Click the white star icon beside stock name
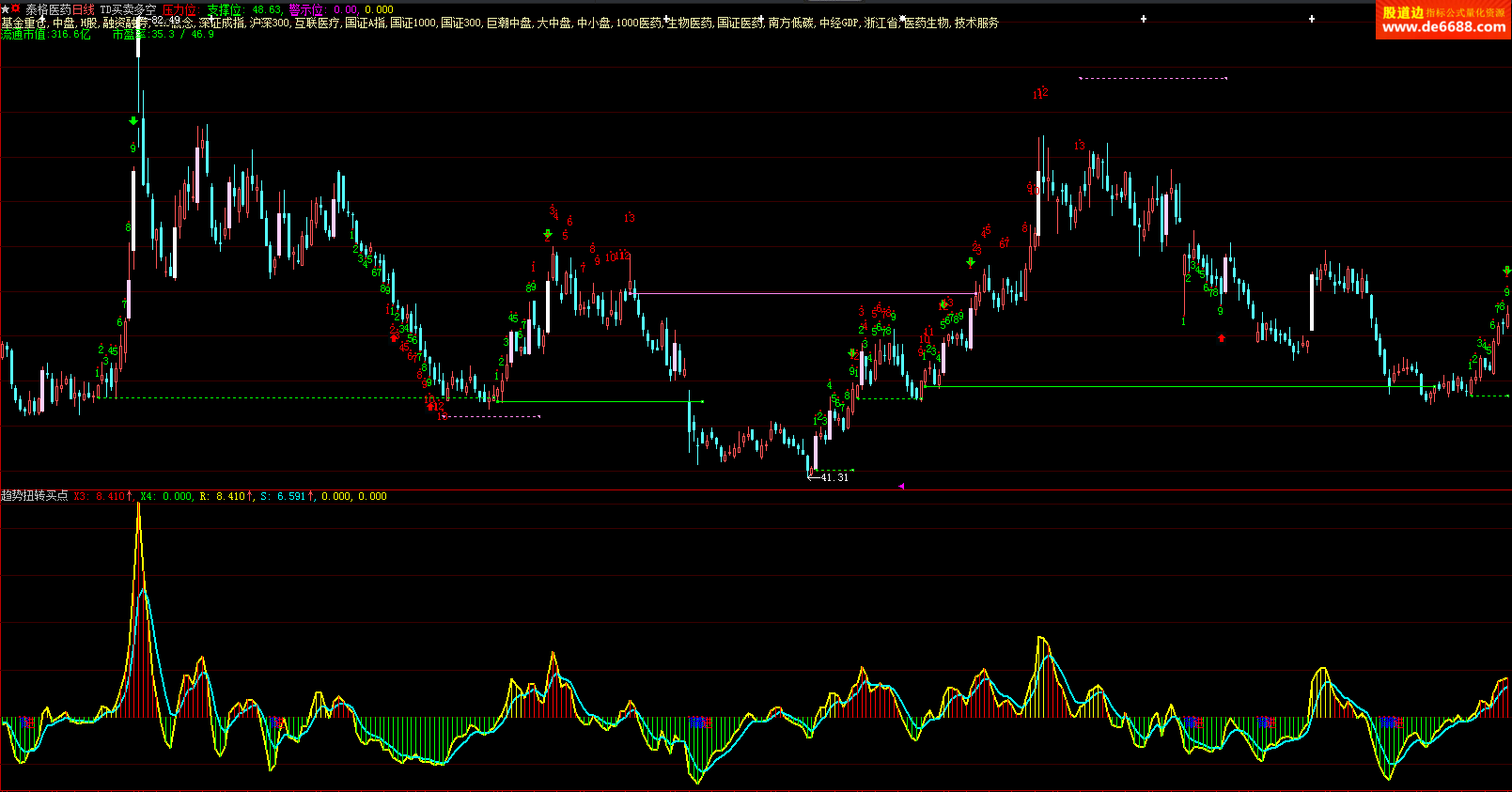This screenshot has width=1512, height=792. coord(5,8)
